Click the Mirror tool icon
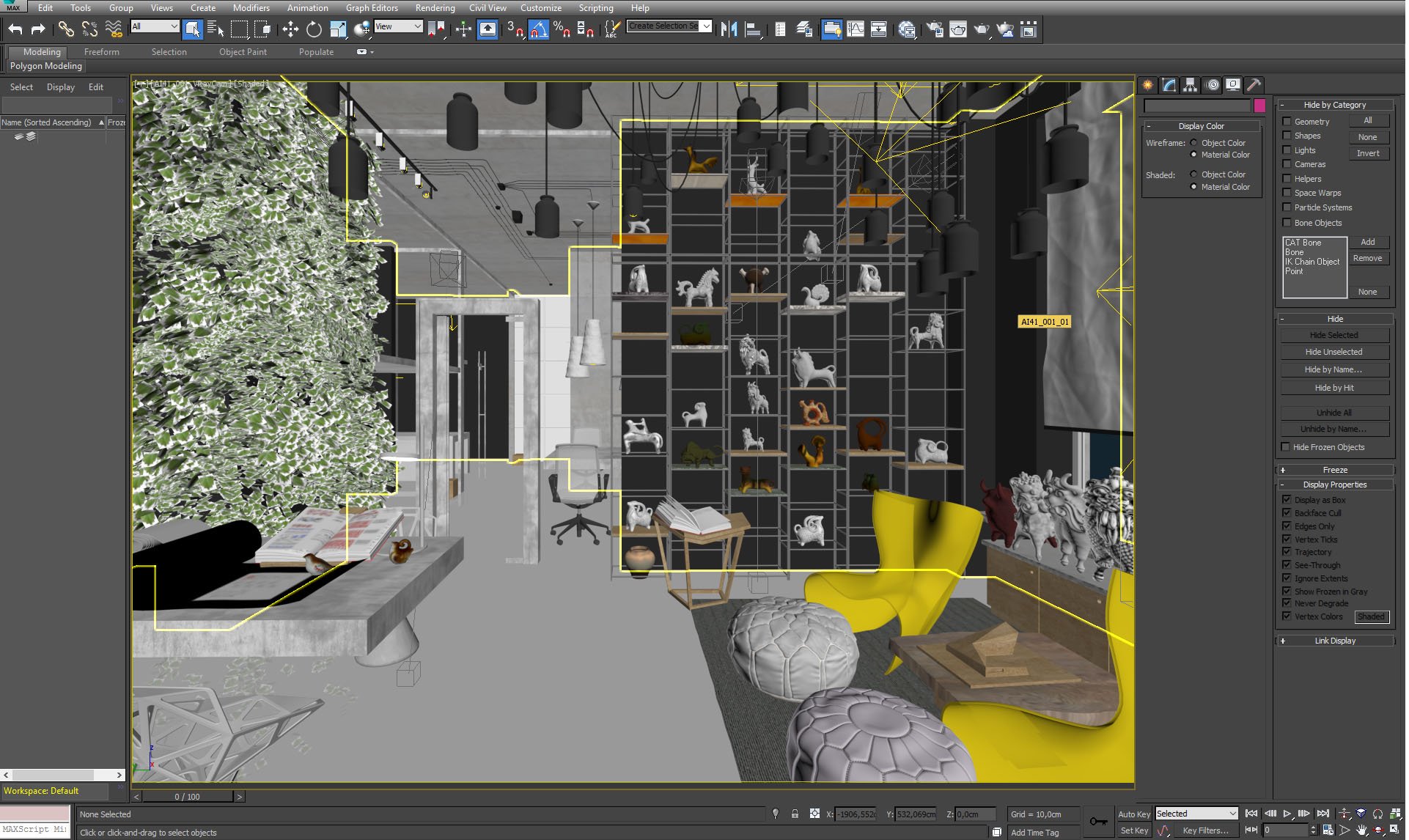The image size is (1409, 840). coord(729,29)
